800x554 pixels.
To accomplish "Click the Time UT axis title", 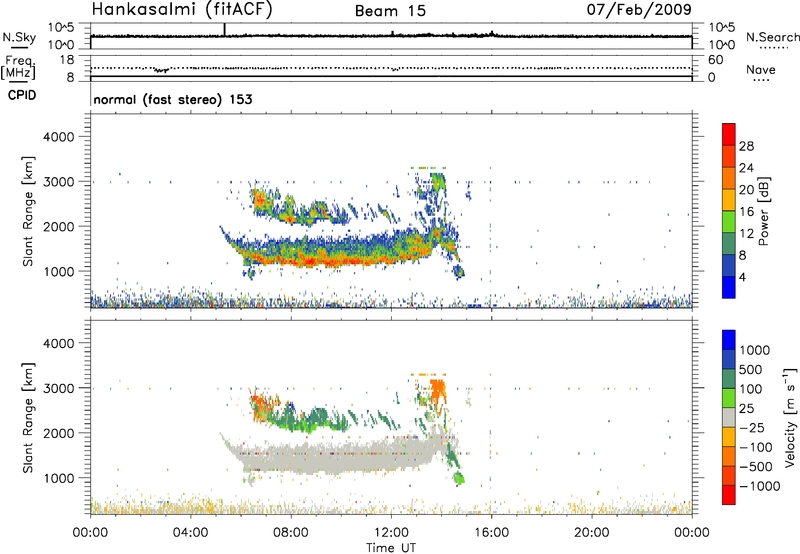I will coord(391,548).
